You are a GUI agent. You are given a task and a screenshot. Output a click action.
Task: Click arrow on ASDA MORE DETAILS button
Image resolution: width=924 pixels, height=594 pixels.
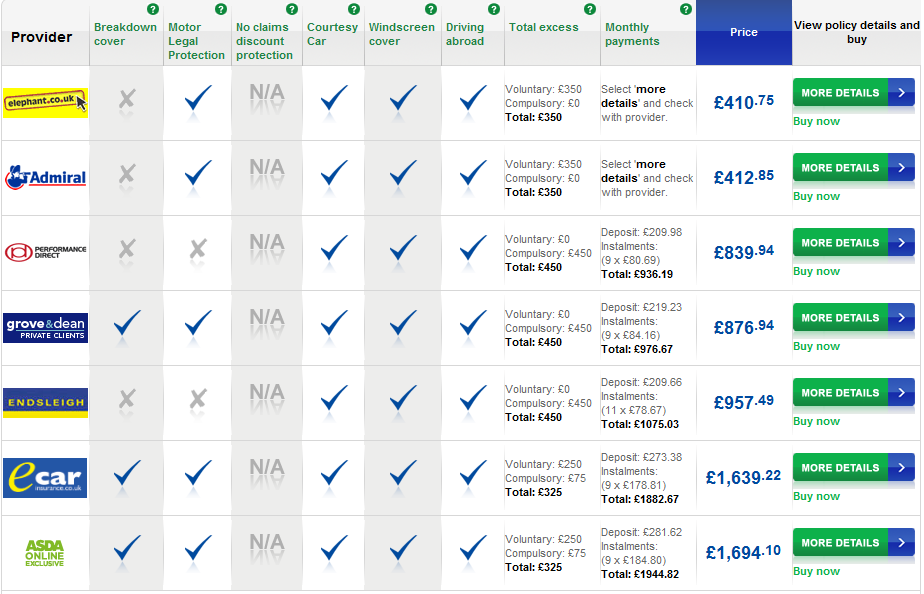[902, 543]
